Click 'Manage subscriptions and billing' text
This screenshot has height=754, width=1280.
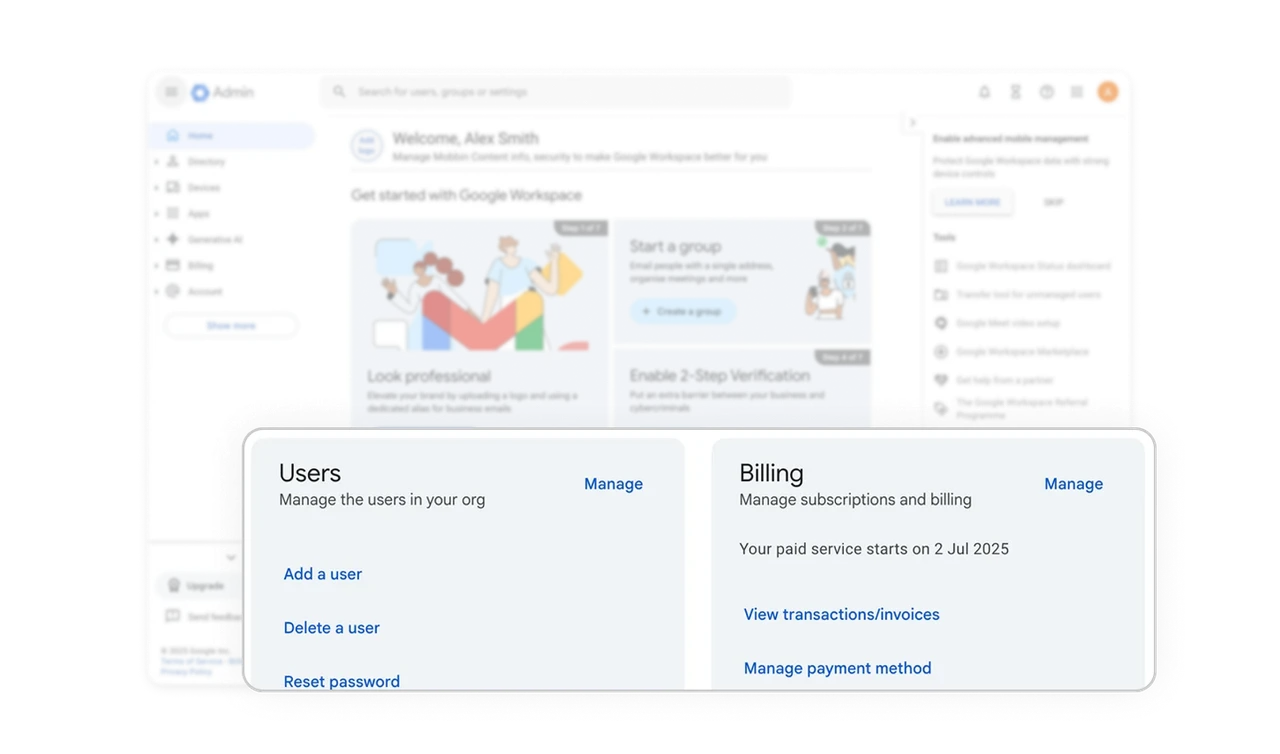tap(855, 500)
